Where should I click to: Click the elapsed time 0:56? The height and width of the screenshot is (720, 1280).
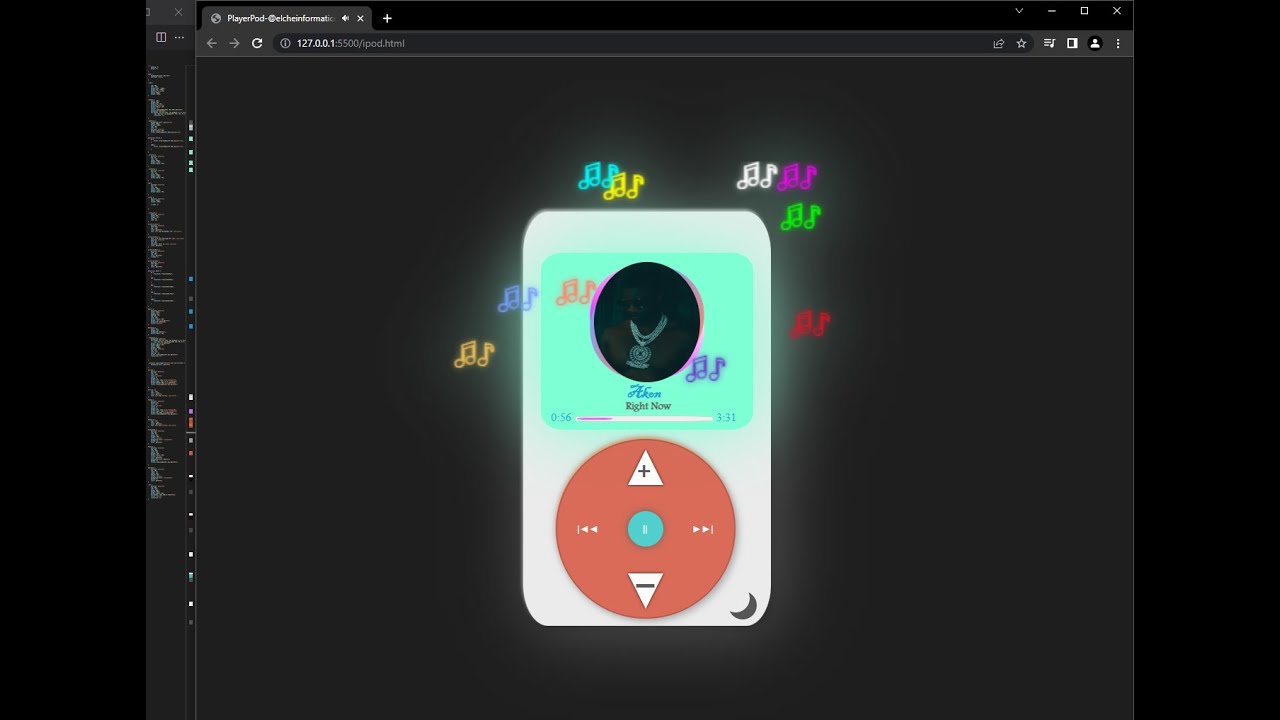pyautogui.click(x=561, y=418)
